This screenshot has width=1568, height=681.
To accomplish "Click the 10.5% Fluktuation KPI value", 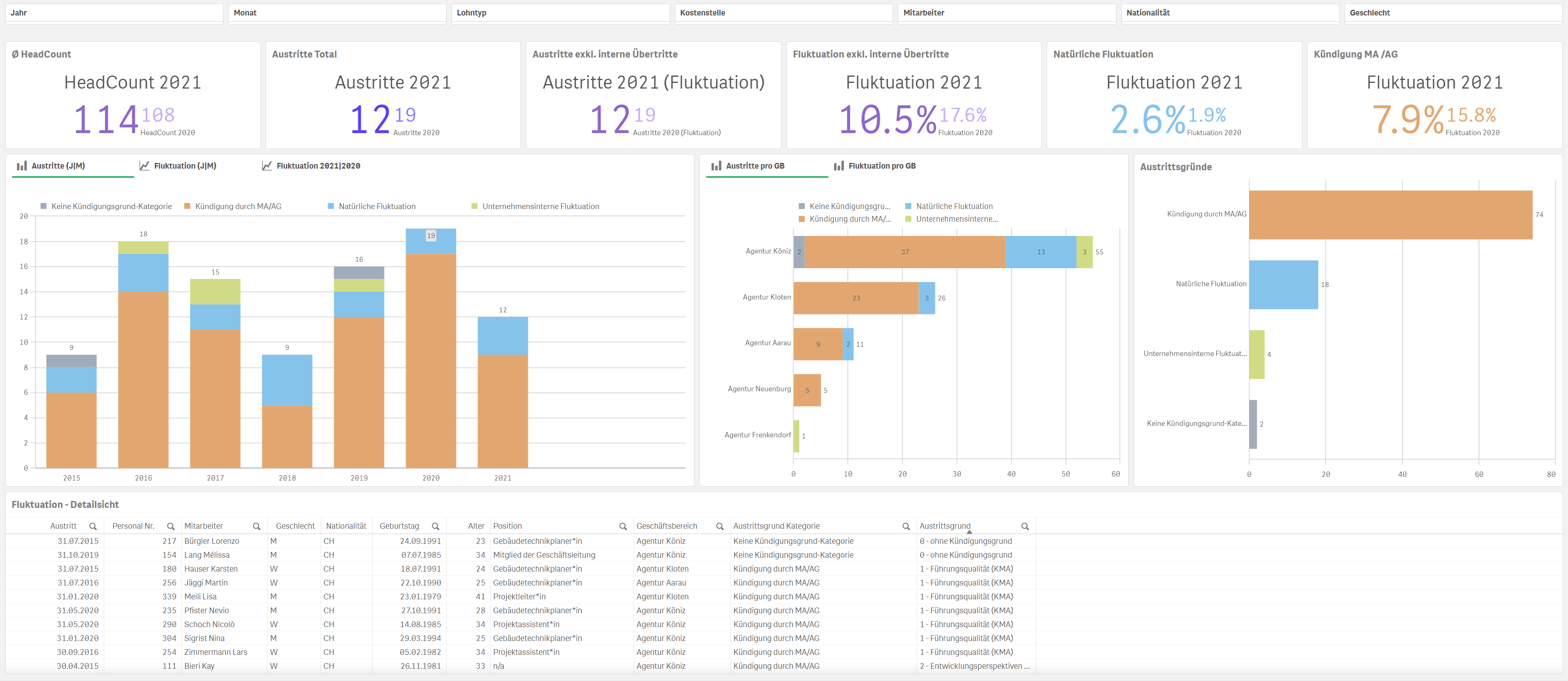I will (x=887, y=119).
